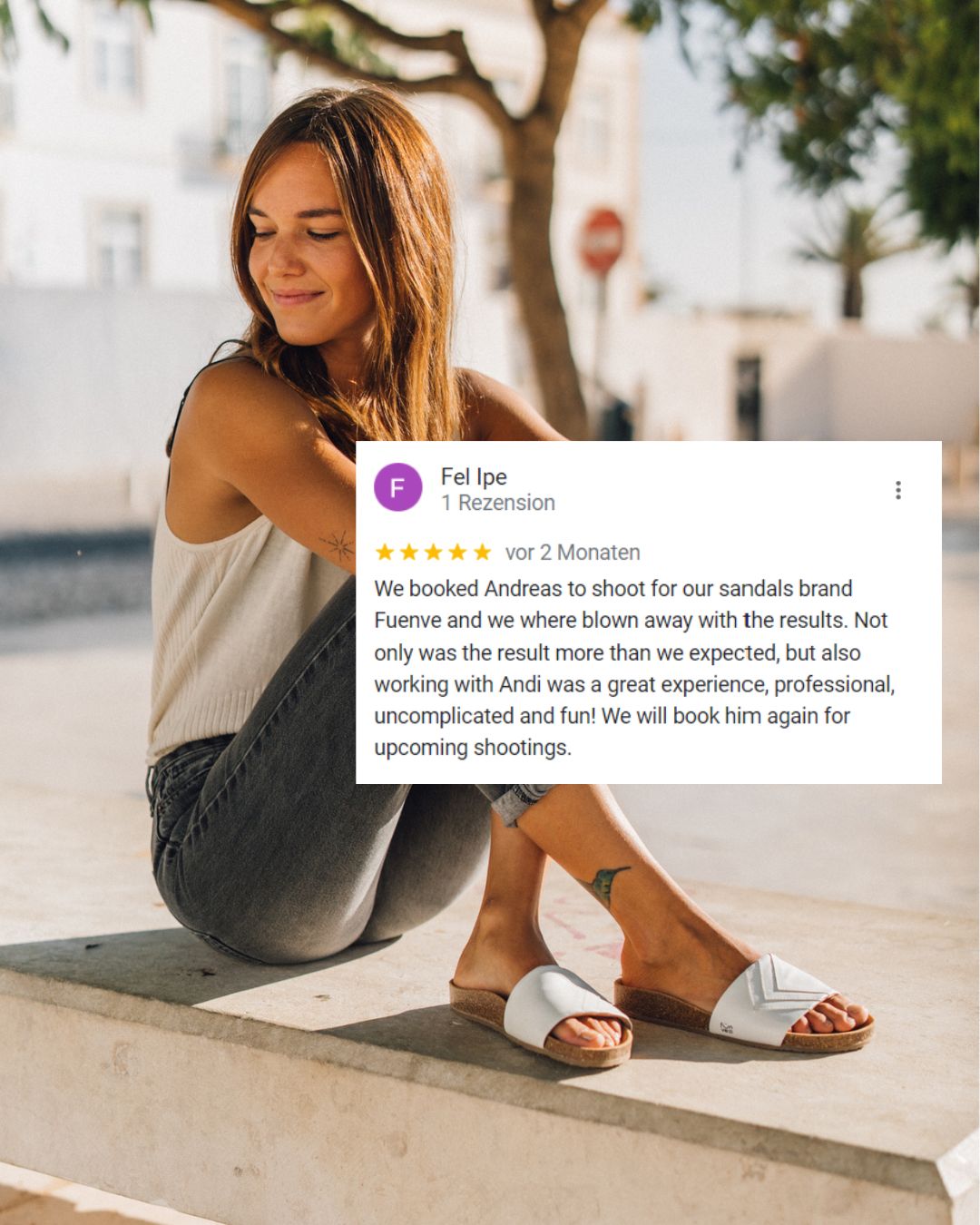Click the final line upcoming shootings
Viewport: 980px width, 1225px height.
tap(473, 749)
